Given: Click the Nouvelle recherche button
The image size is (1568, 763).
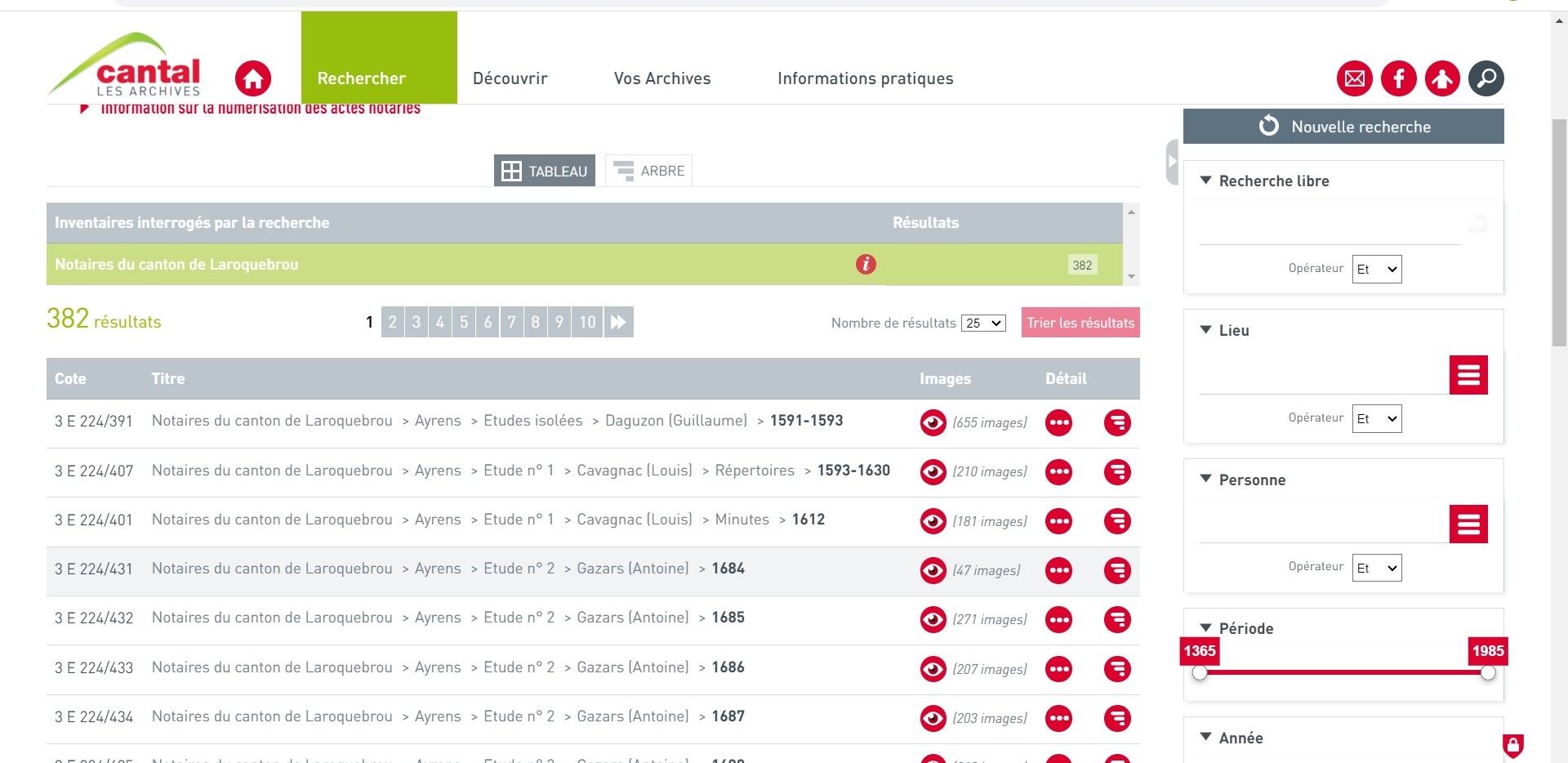Looking at the screenshot, I should tap(1343, 127).
